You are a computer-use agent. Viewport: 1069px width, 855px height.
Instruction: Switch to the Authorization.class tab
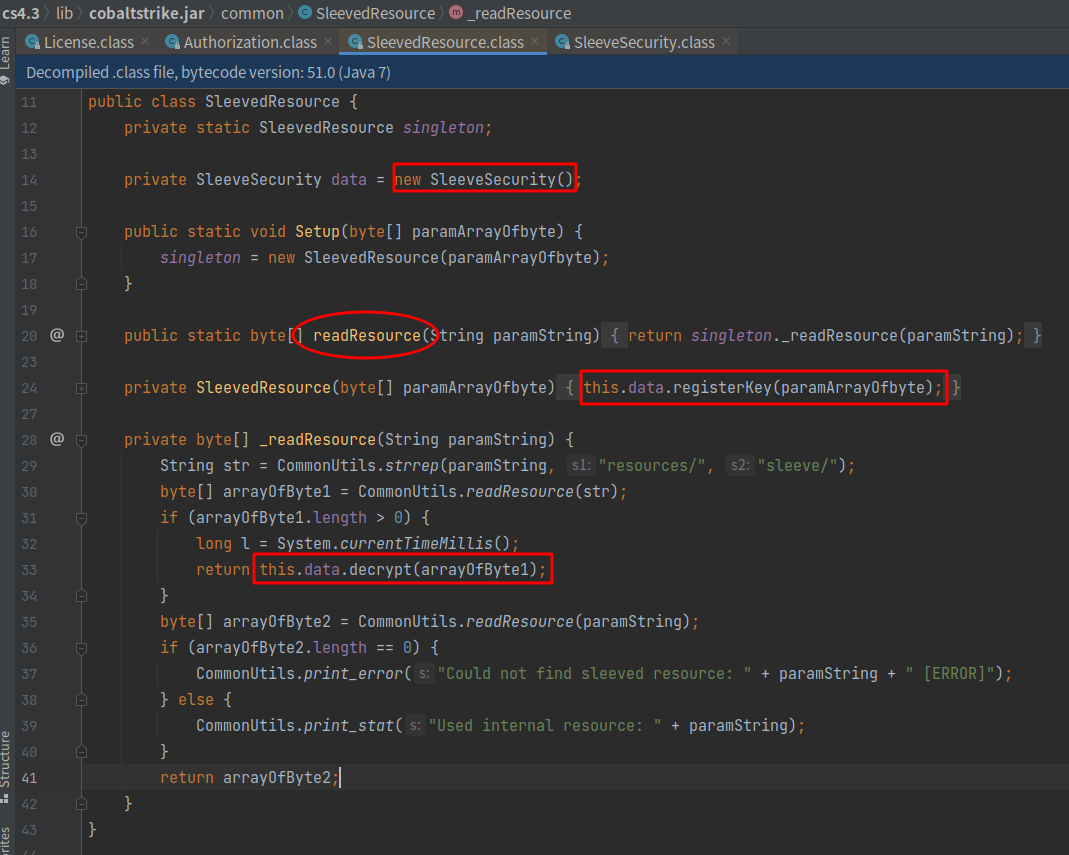click(x=250, y=42)
